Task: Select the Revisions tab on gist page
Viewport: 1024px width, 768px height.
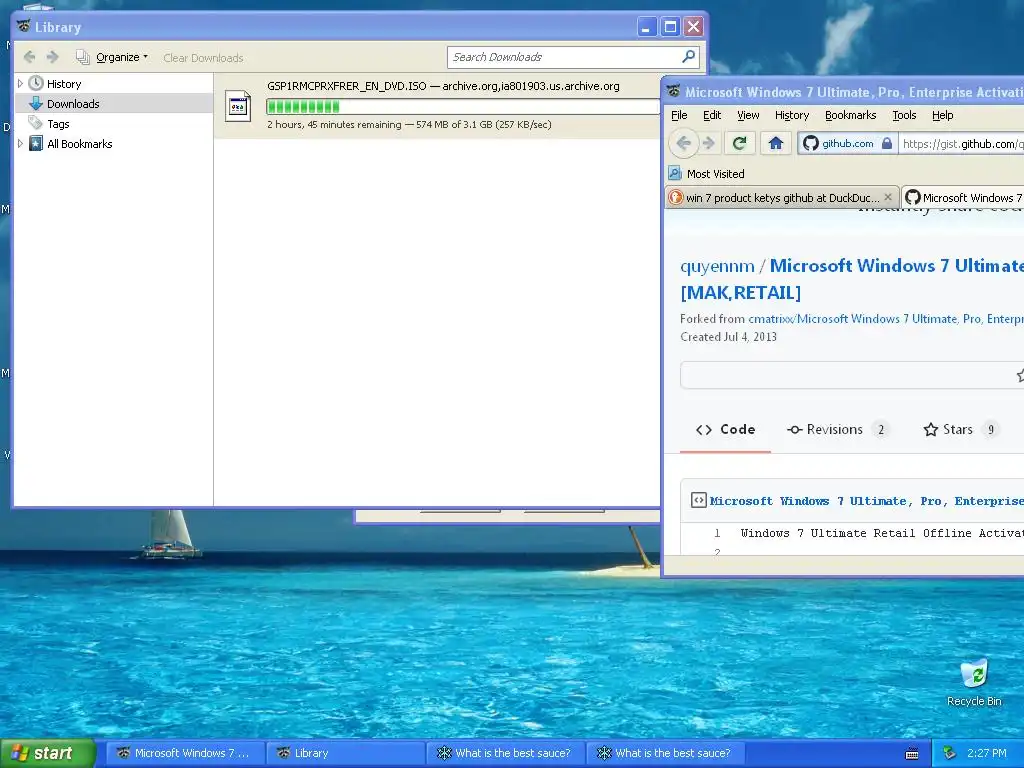Action: tap(838, 430)
